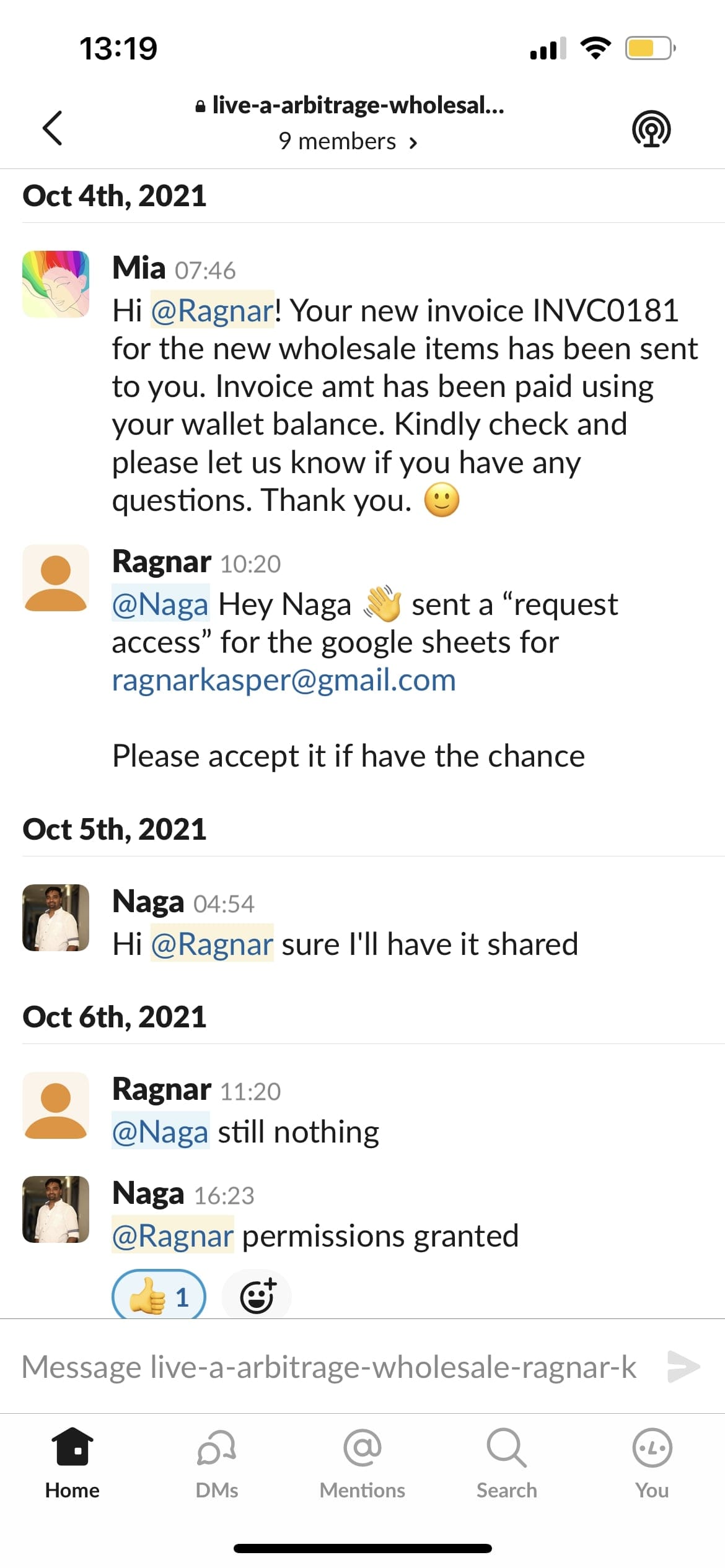The image size is (725, 1568).
Task: Open the You tab
Action: 652,1464
